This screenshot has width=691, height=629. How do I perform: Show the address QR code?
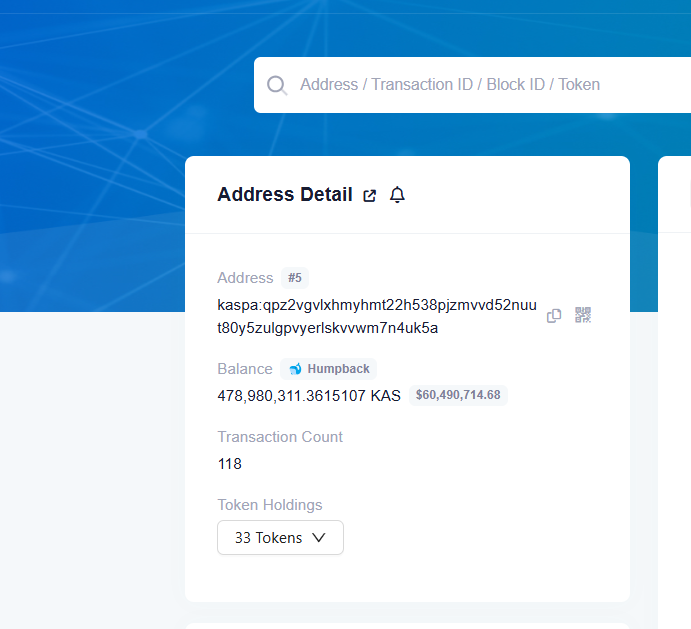(x=583, y=315)
